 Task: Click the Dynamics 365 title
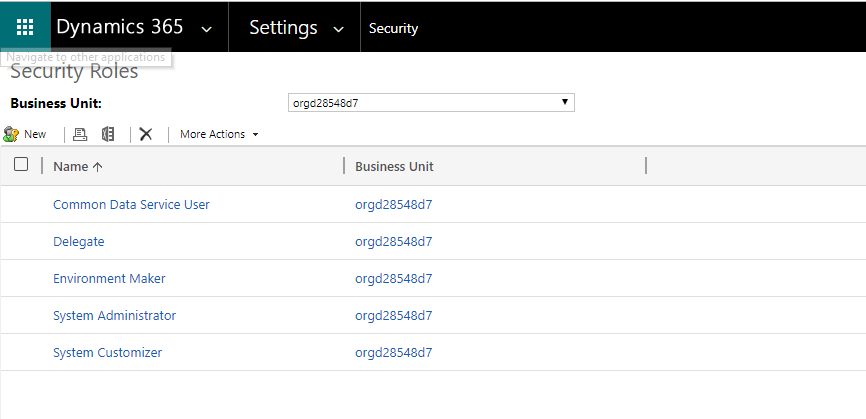point(120,27)
